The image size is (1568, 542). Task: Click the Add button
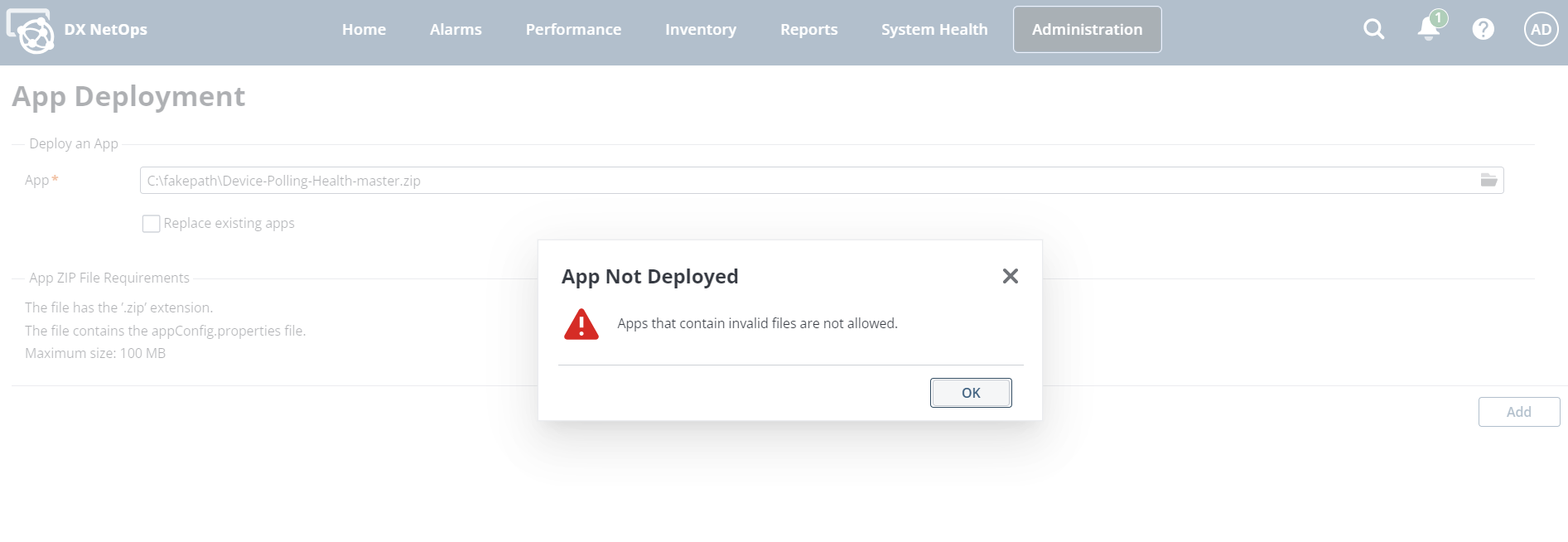coord(1518,412)
